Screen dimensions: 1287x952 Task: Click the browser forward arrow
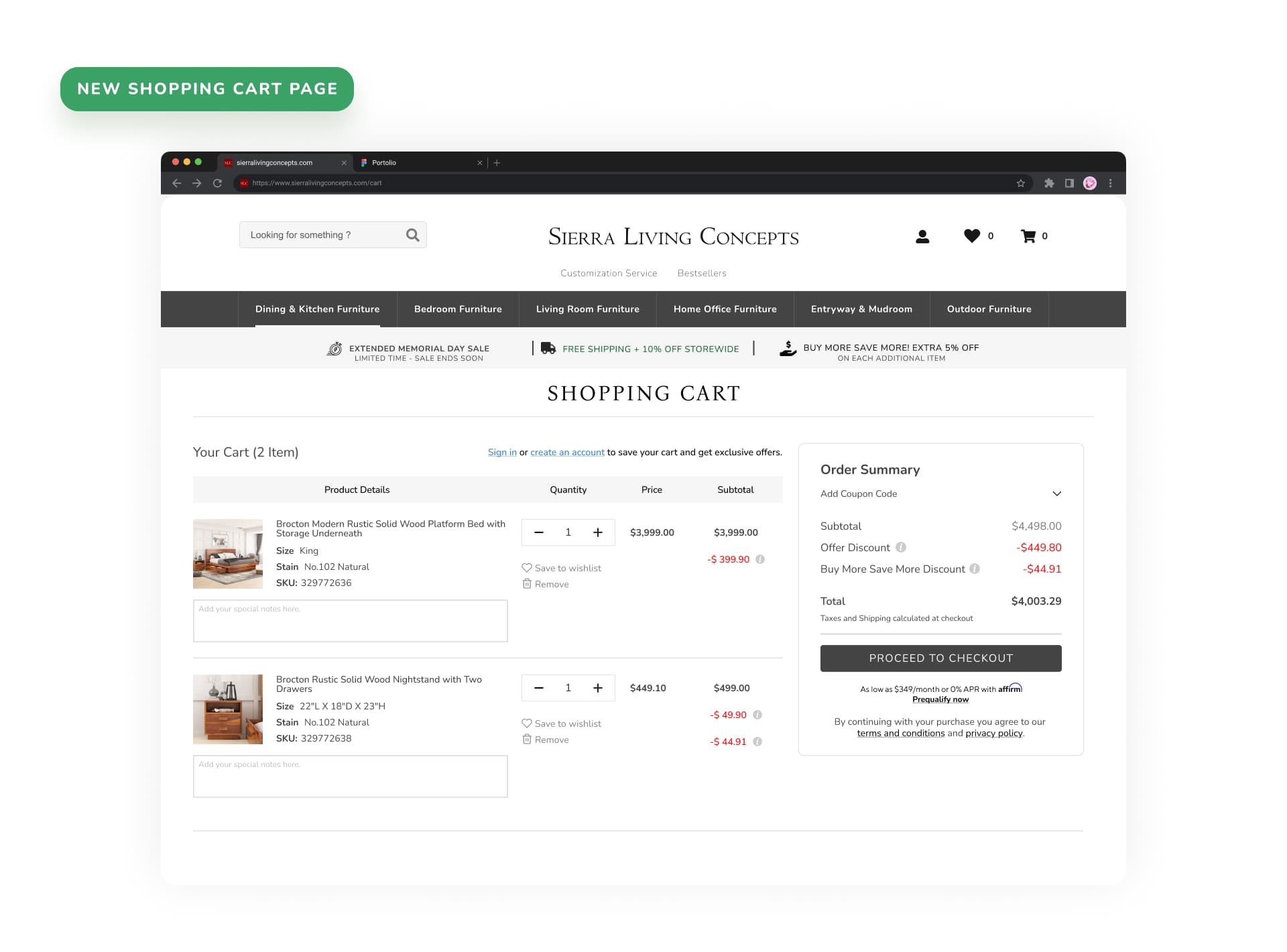pyautogui.click(x=197, y=183)
